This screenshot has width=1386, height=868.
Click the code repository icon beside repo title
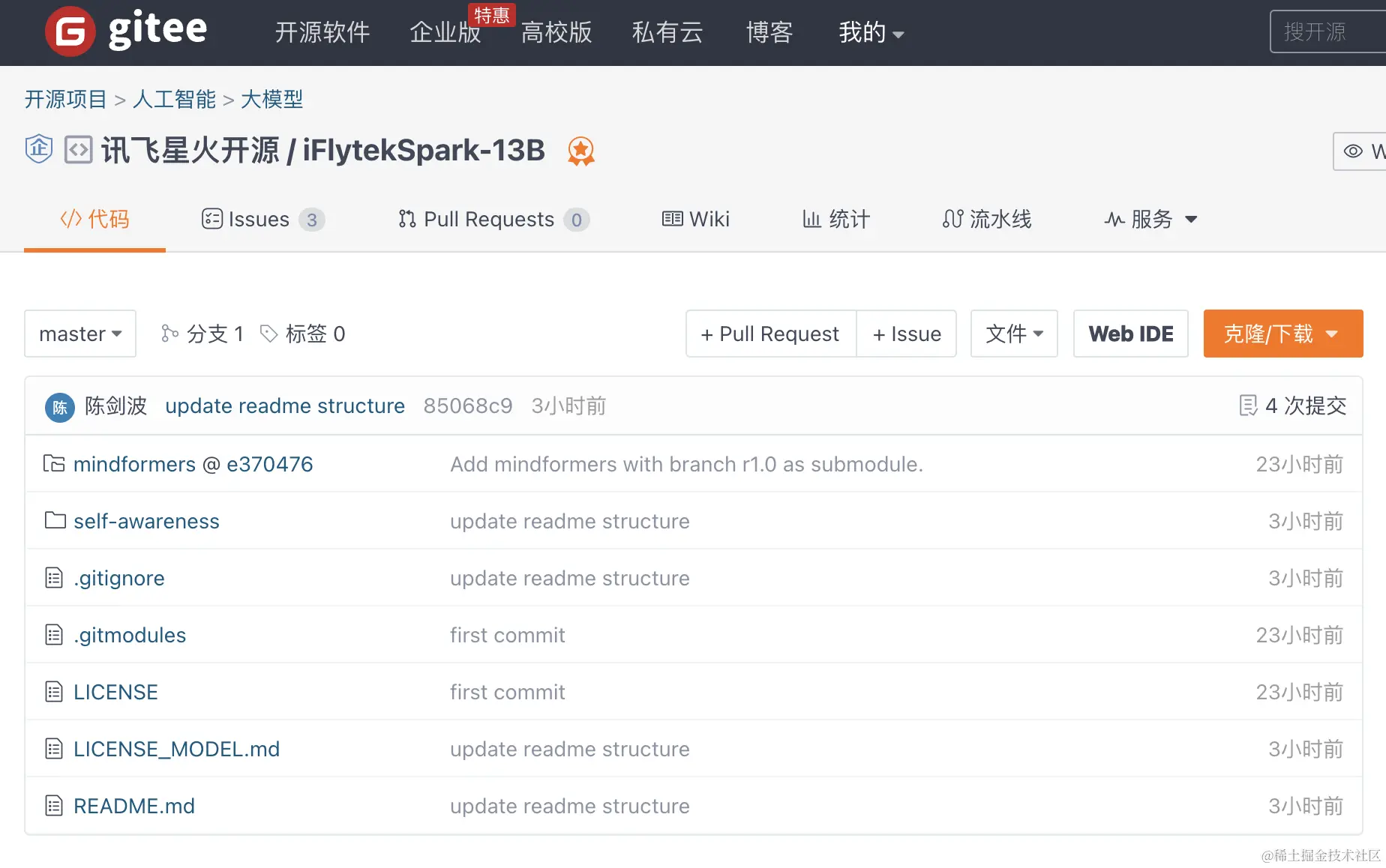(79, 150)
